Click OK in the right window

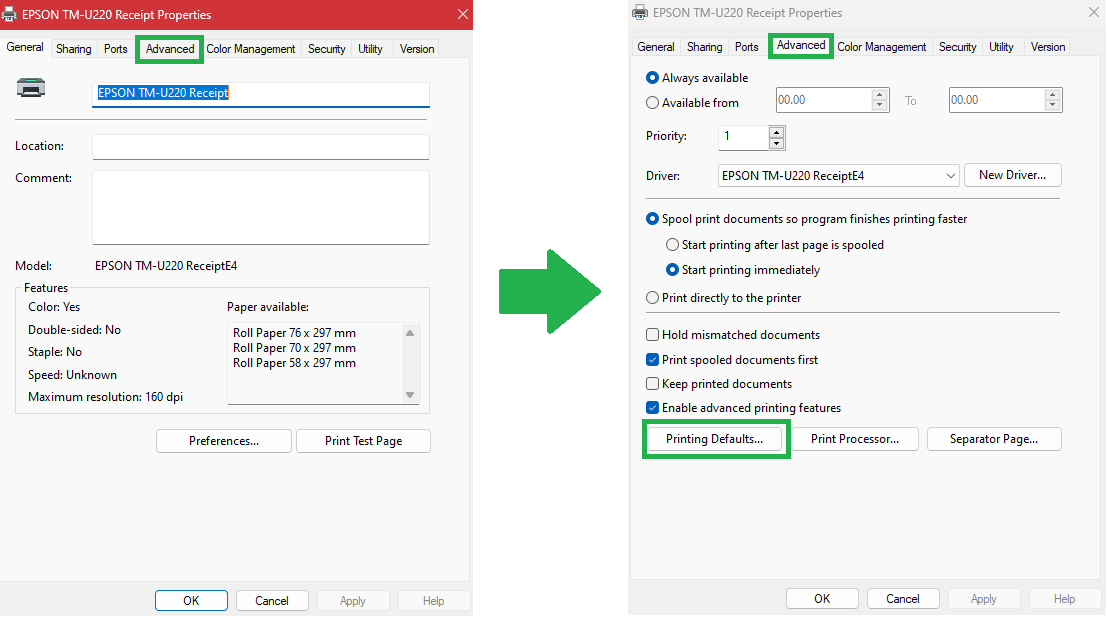(822, 599)
